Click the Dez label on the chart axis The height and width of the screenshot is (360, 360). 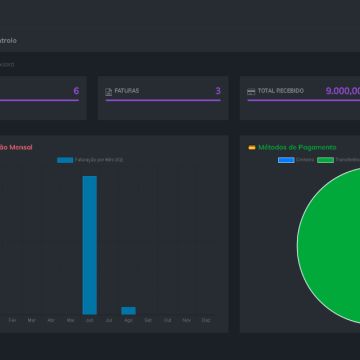coord(206,320)
